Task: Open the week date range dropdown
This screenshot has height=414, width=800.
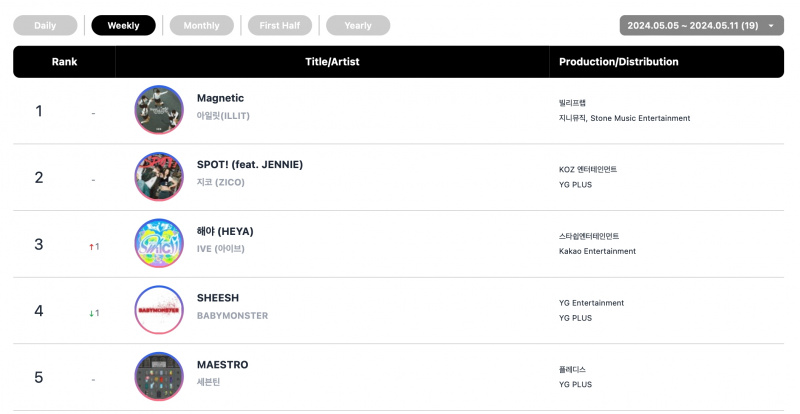Action: click(702, 26)
